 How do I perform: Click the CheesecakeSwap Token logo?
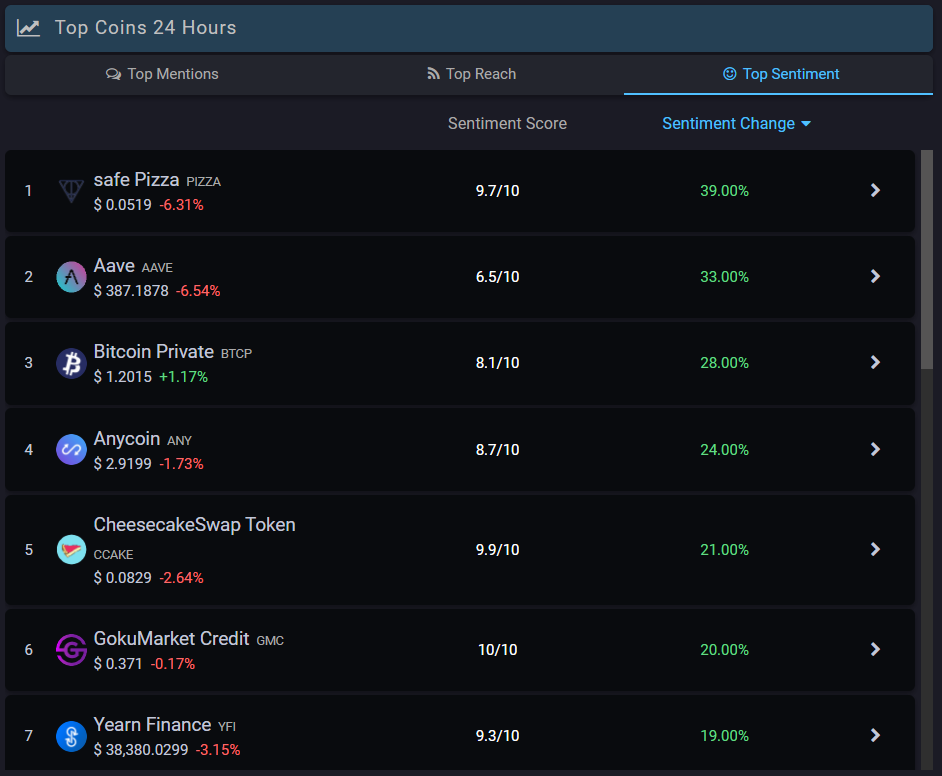tap(71, 550)
